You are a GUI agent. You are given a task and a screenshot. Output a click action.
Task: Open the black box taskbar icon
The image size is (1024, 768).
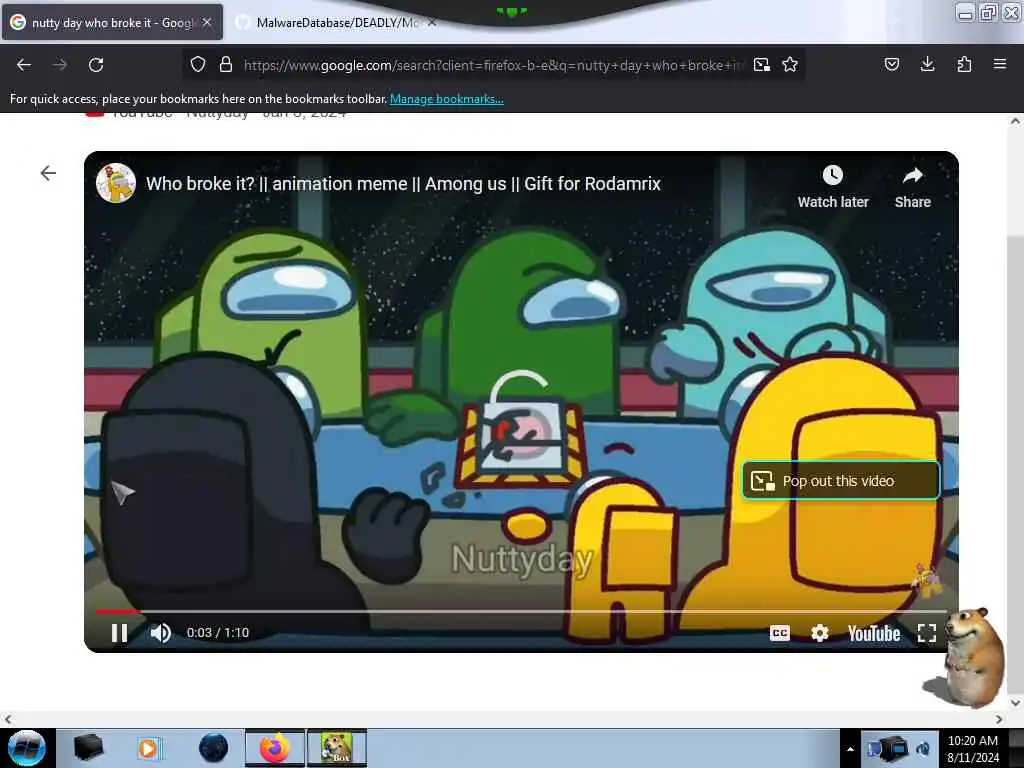tap(88, 747)
